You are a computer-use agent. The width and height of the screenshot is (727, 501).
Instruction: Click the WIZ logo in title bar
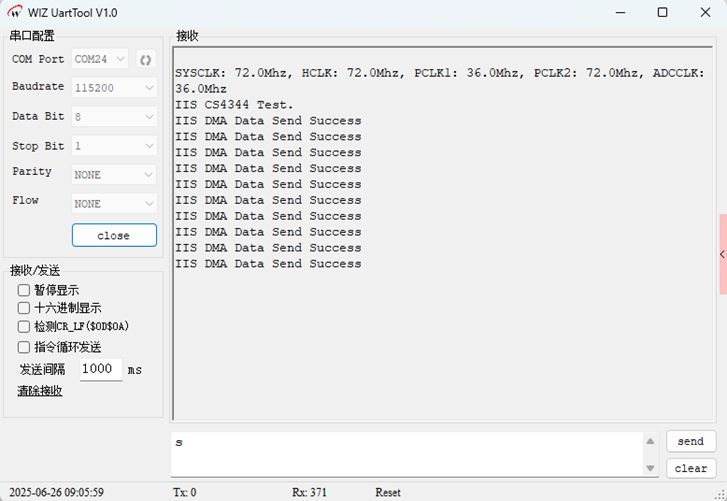[16, 12]
